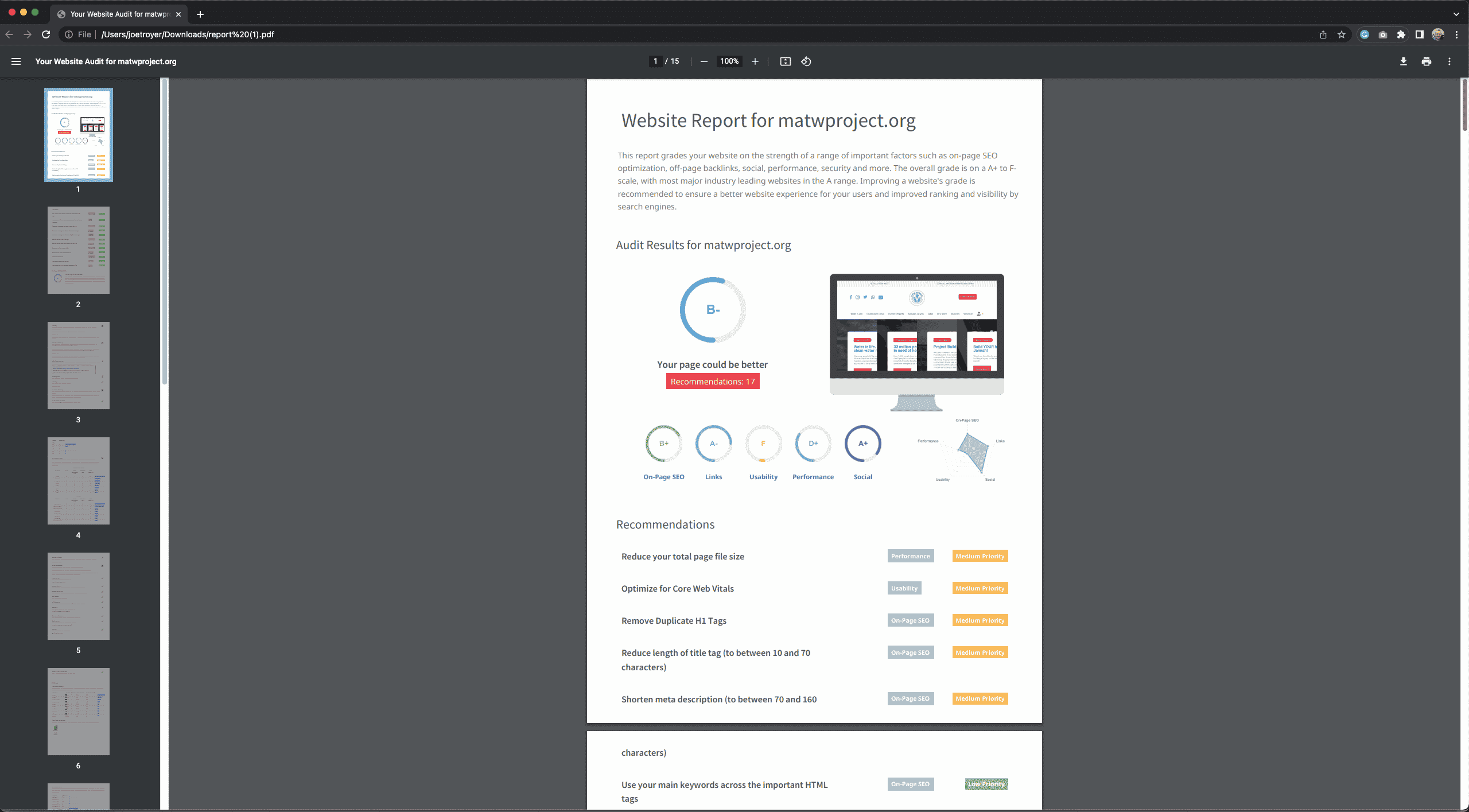Click 'Reduce your total page file size'
The height and width of the screenshot is (812, 1469).
pyautogui.click(x=683, y=557)
